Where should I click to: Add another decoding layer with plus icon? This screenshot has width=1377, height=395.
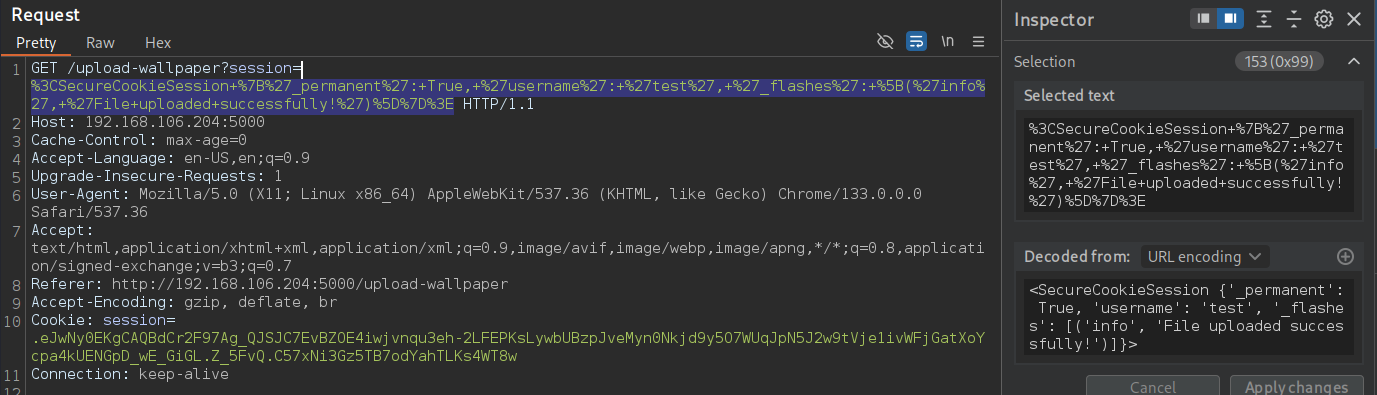1345,257
